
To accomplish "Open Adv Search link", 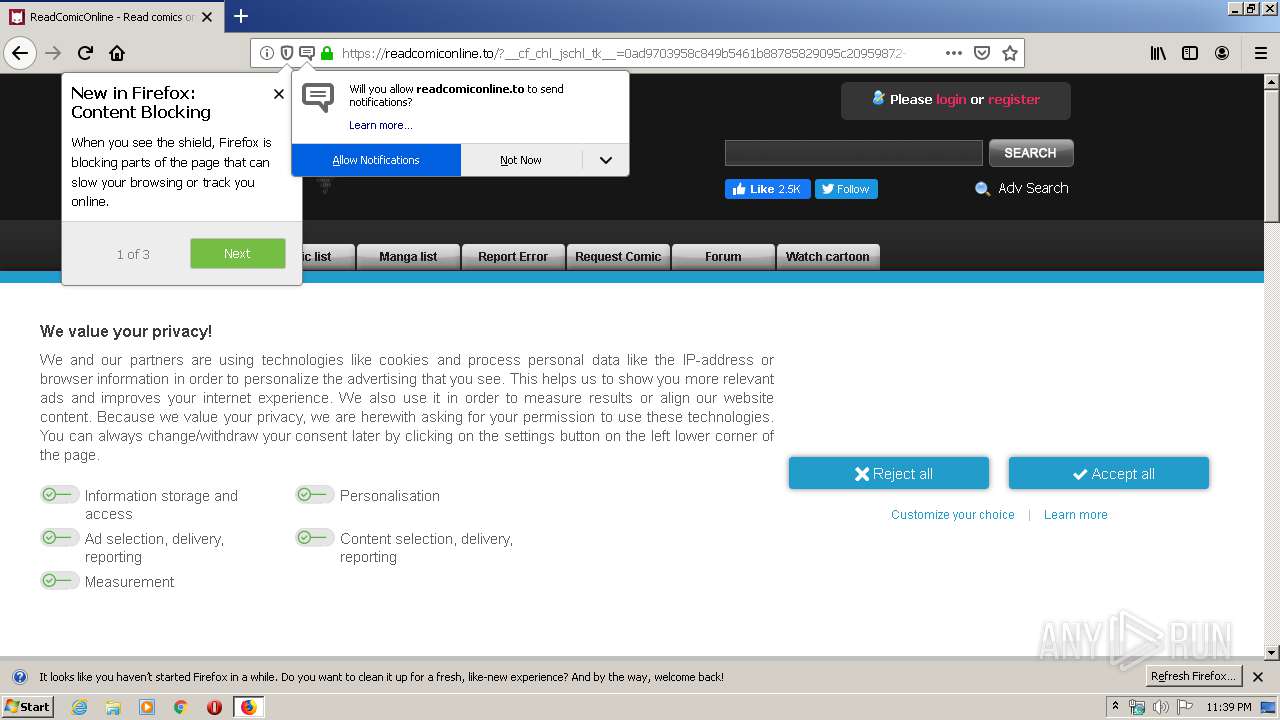I will [x=1033, y=188].
